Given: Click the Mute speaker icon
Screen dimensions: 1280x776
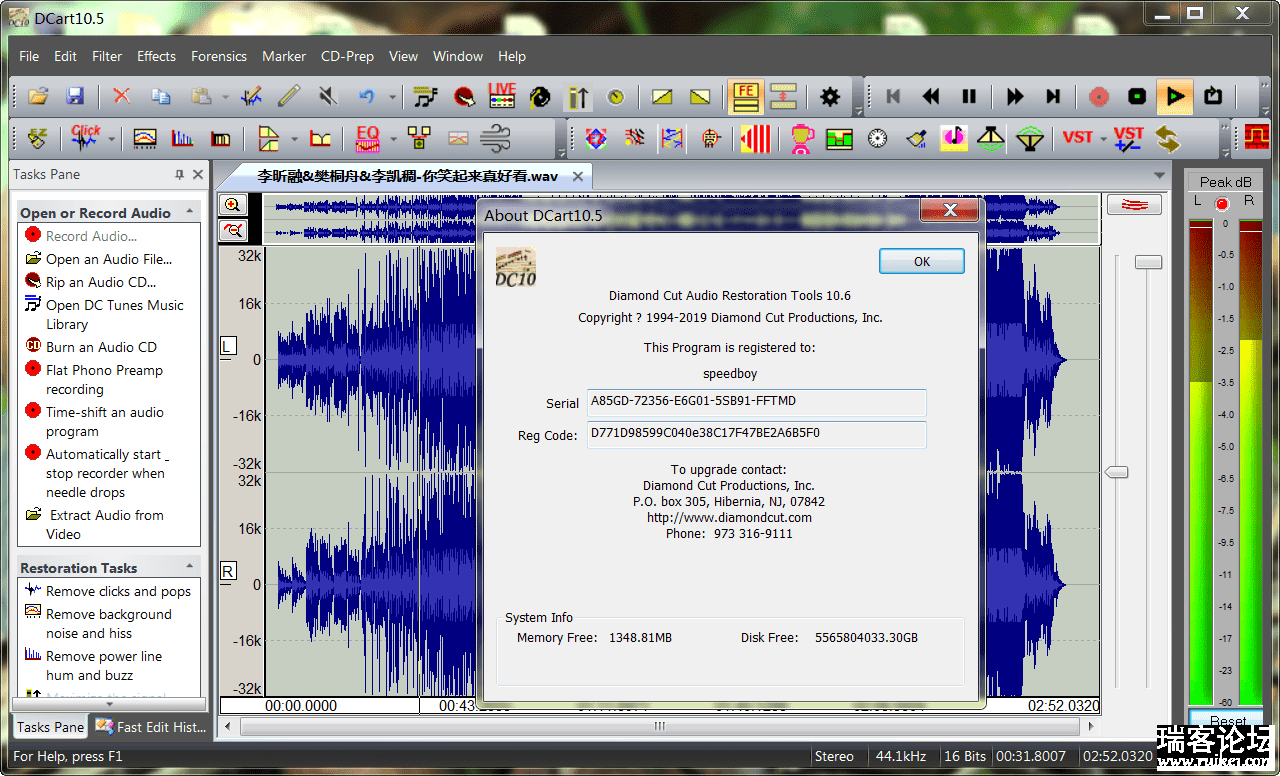Looking at the screenshot, I should tap(328, 97).
